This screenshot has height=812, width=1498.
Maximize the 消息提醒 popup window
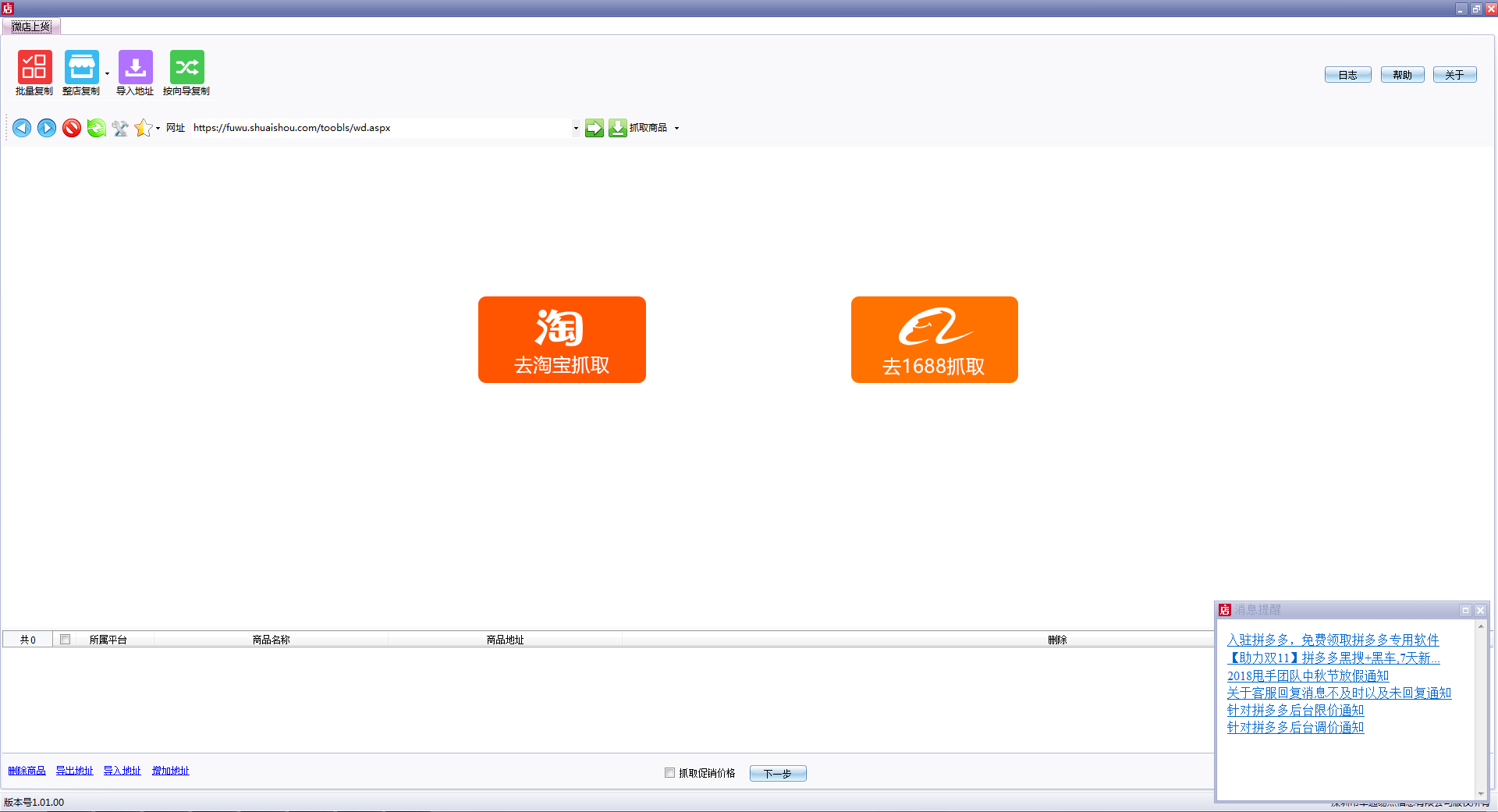[1465, 610]
